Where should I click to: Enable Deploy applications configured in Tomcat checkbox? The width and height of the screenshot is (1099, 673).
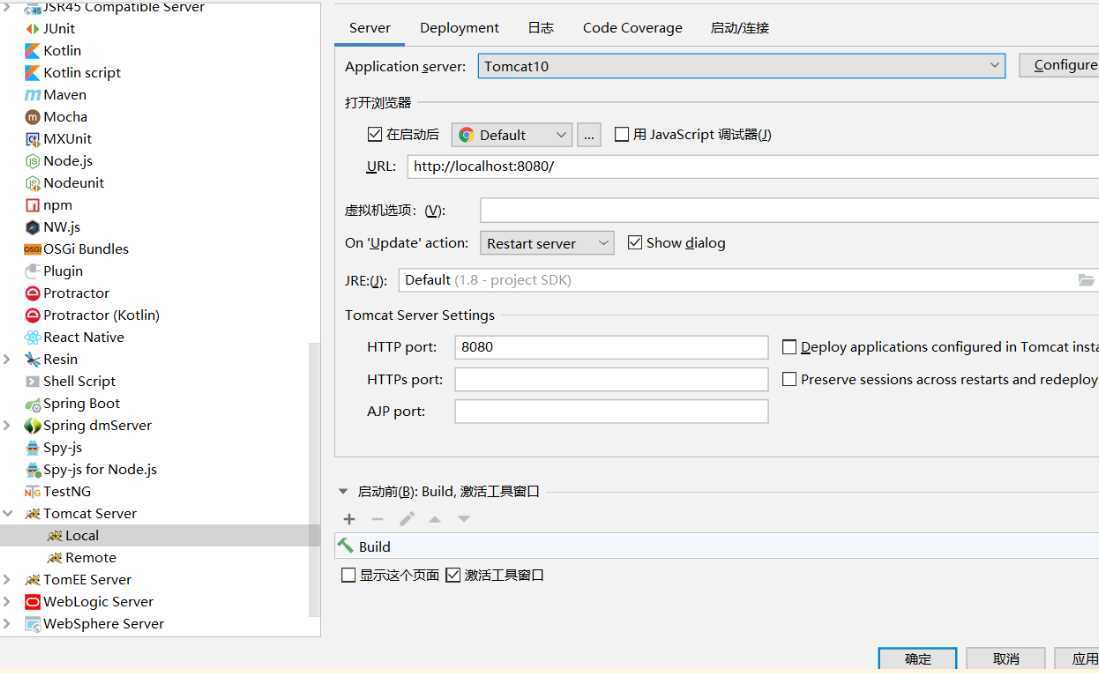(789, 347)
